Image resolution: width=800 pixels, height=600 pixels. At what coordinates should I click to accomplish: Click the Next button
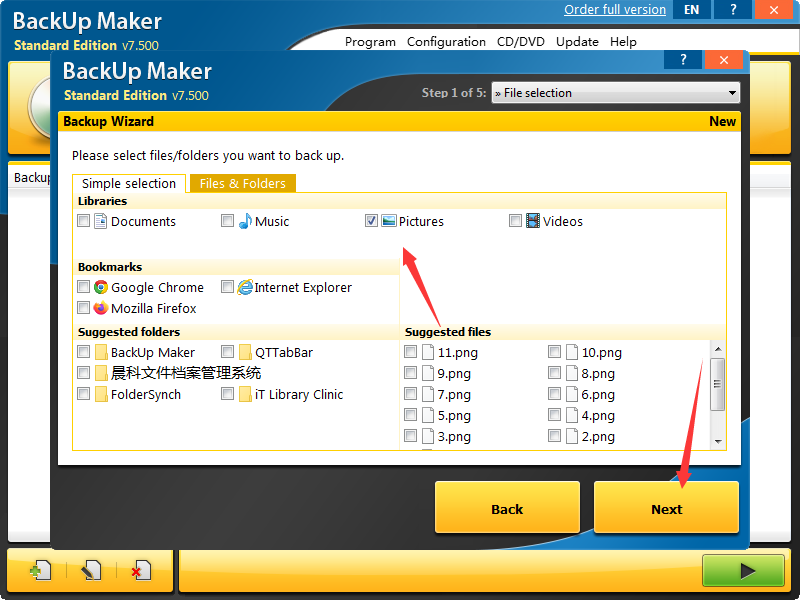pos(666,508)
